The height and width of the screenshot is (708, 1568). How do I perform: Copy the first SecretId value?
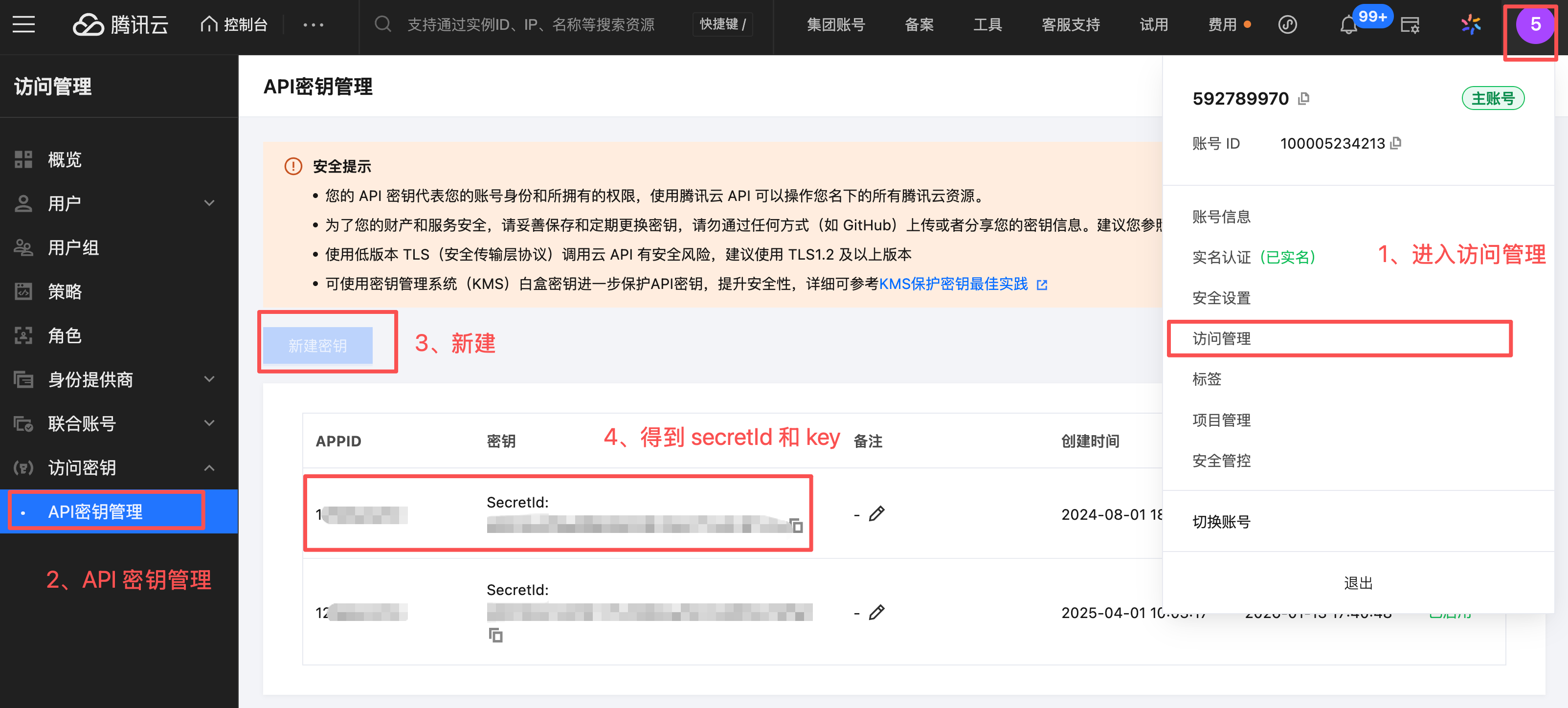point(796,525)
